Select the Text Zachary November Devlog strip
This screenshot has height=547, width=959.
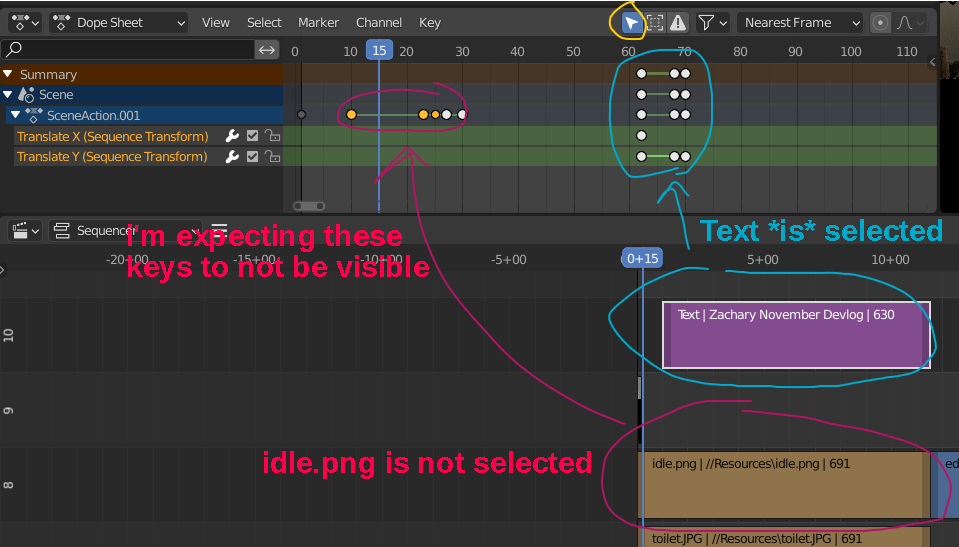pyautogui.click(x=796, y=335)
